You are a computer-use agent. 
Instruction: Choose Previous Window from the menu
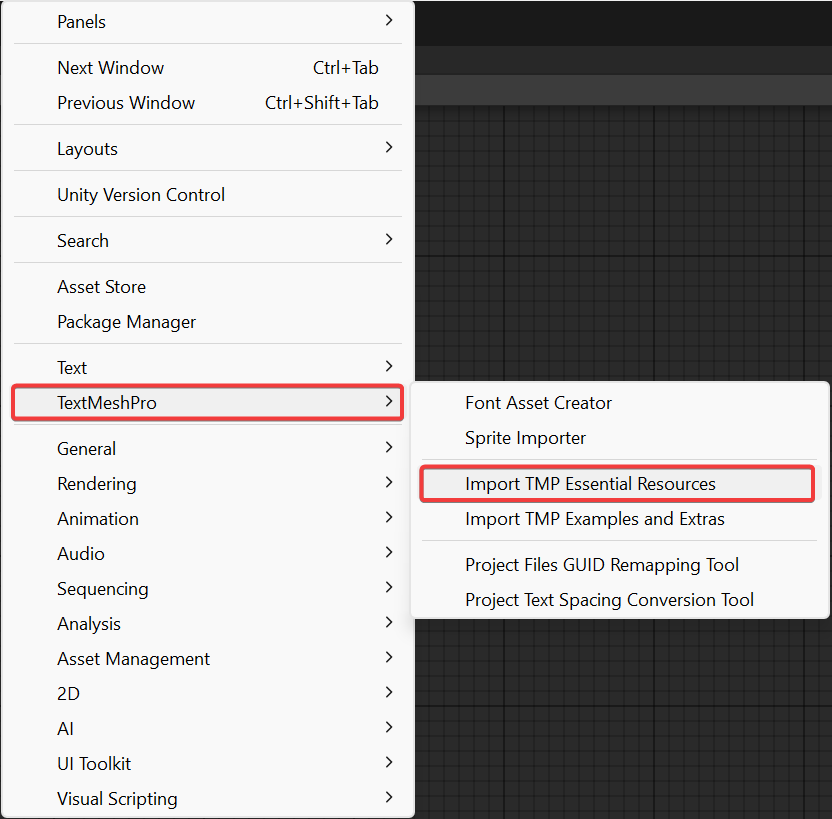click(x=126, y=103)
